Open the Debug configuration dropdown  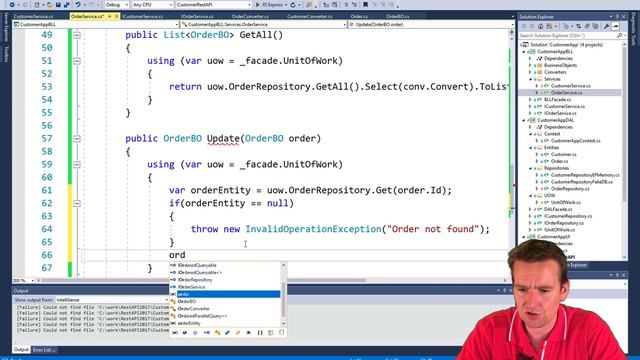coord(117,5)
